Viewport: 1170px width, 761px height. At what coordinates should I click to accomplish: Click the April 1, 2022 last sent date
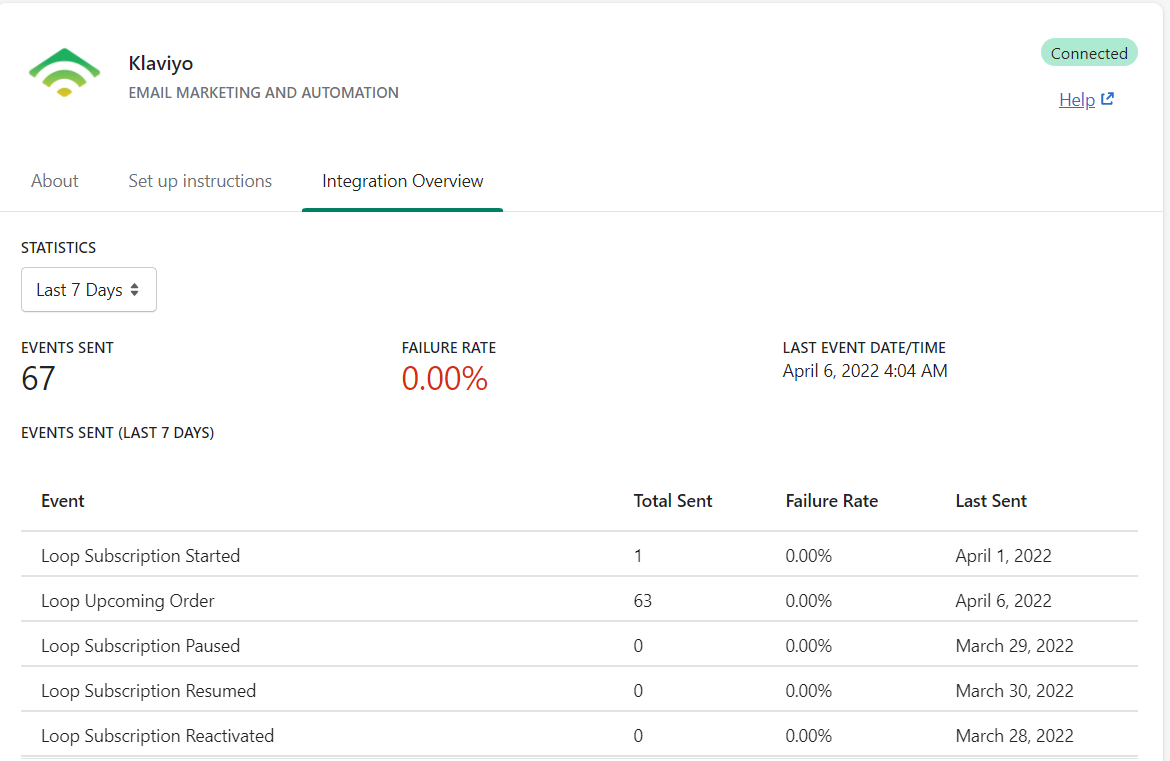tap(1003, 556)
